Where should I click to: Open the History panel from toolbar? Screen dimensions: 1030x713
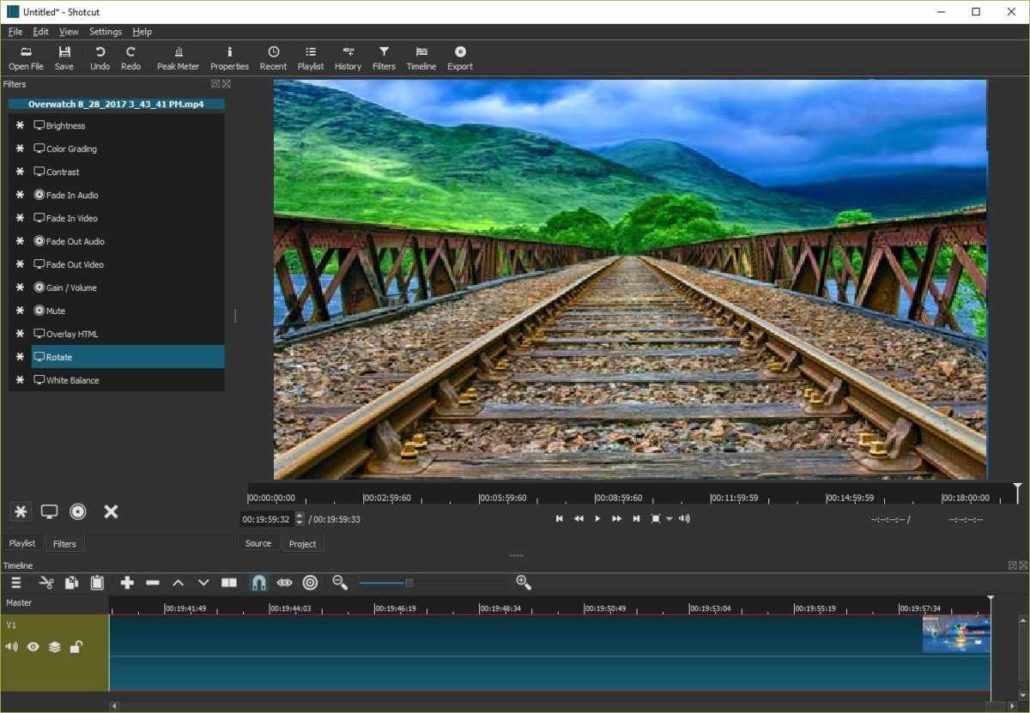(x=348, y=58)
